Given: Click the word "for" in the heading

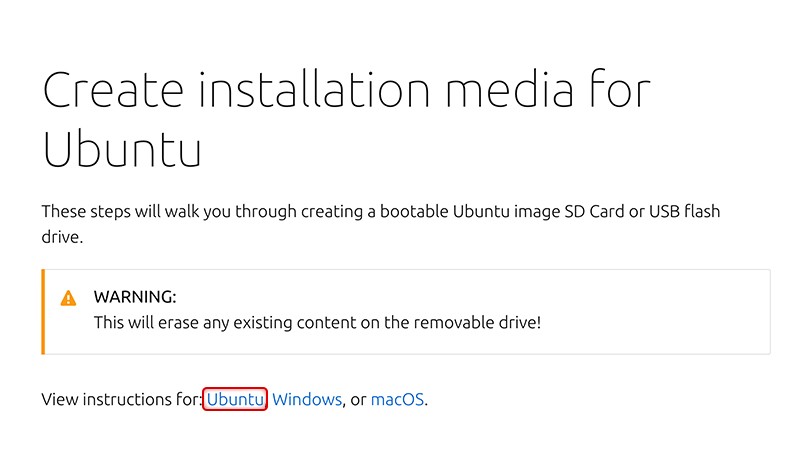Looking at the screenshot, I should 620,89.
